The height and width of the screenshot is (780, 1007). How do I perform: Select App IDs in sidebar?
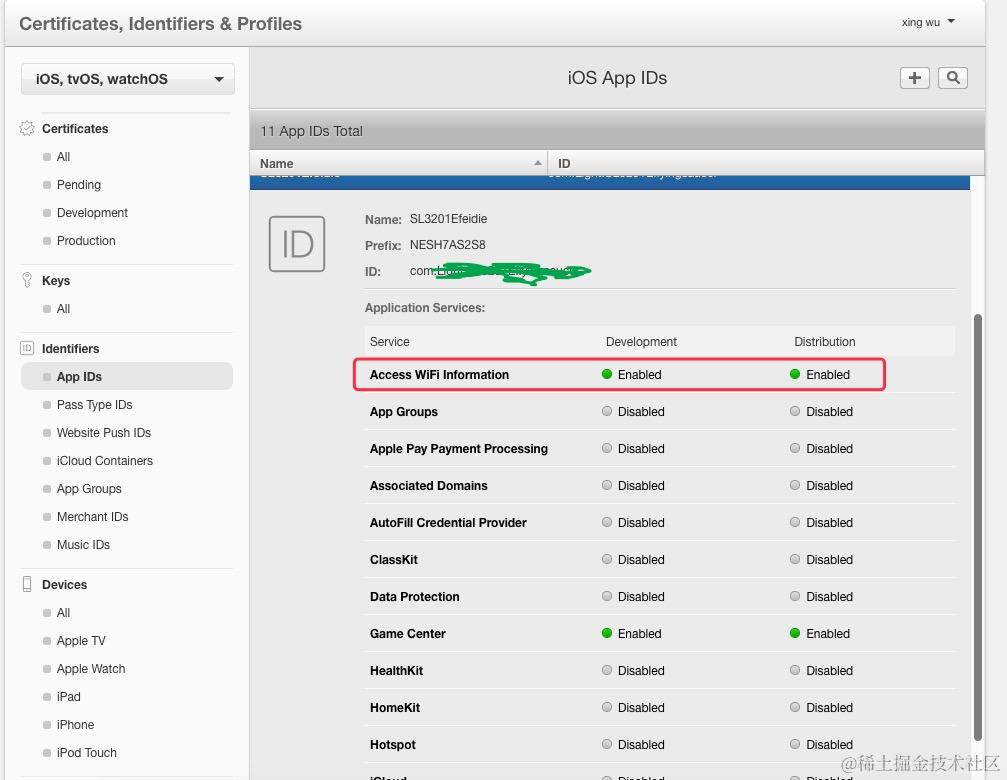pyautogui.click(x=127, y=377)
